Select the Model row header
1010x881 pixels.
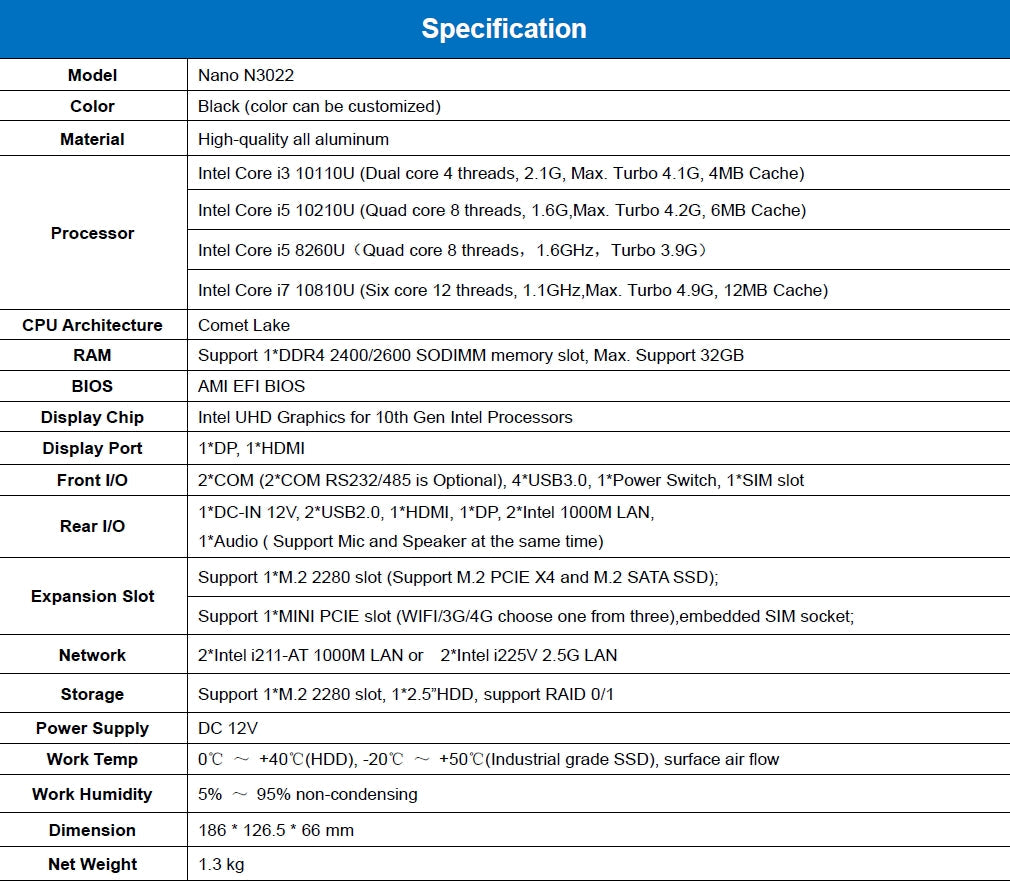(x=92, y=75)
